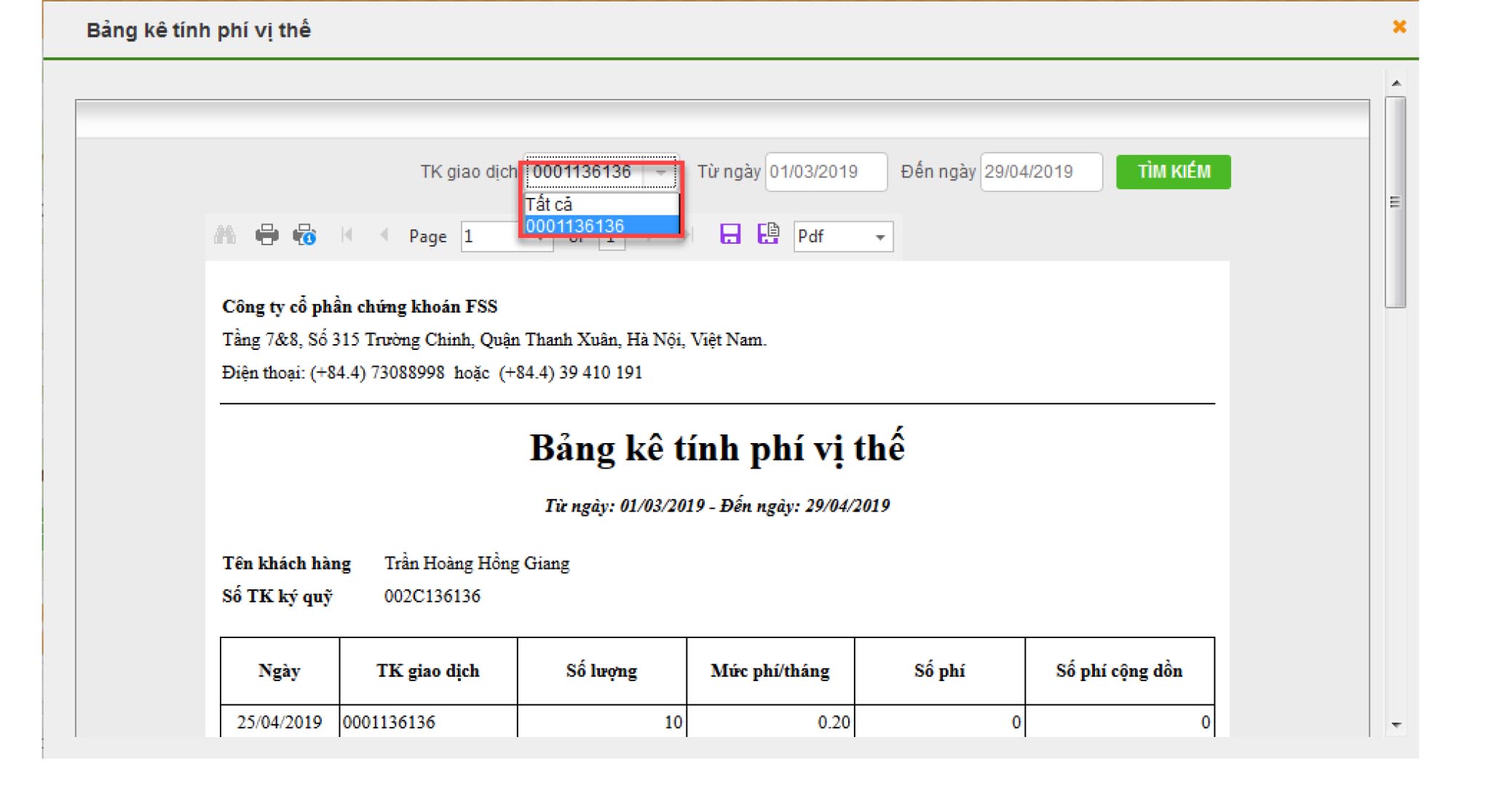Open the print preview icon
The width and height of the screenshot is (1507, 812).
tap(304, 236)
